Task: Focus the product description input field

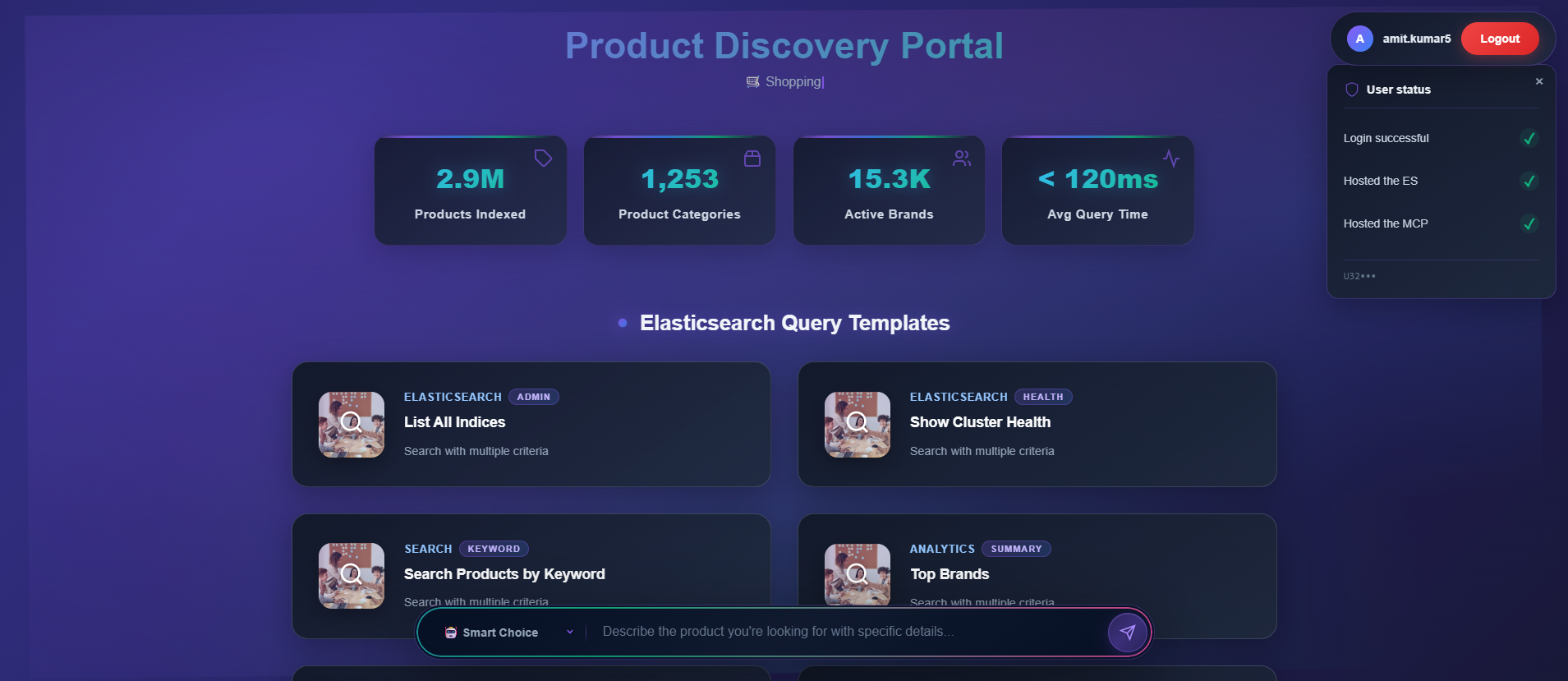Action: 848,632
